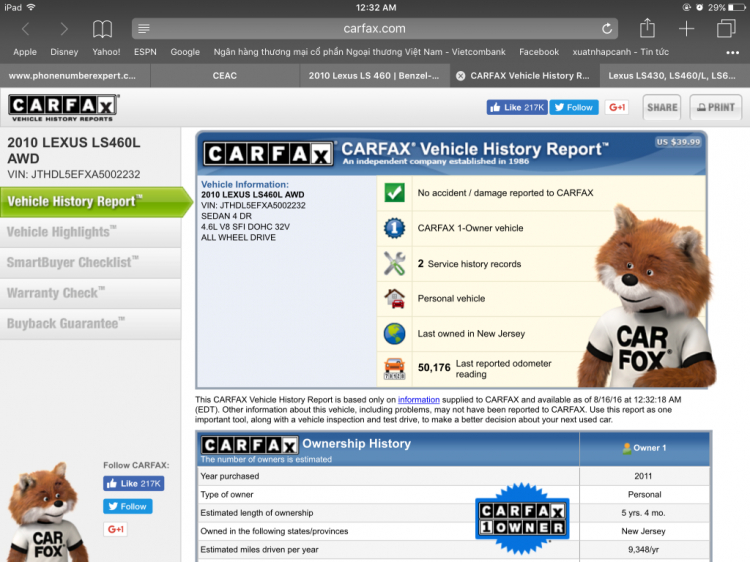Click the sidebar Twitter Follow button
Image resolution: width=750 pixels, height=562 pixels.
pyautogui.click(x=128, y=507)
